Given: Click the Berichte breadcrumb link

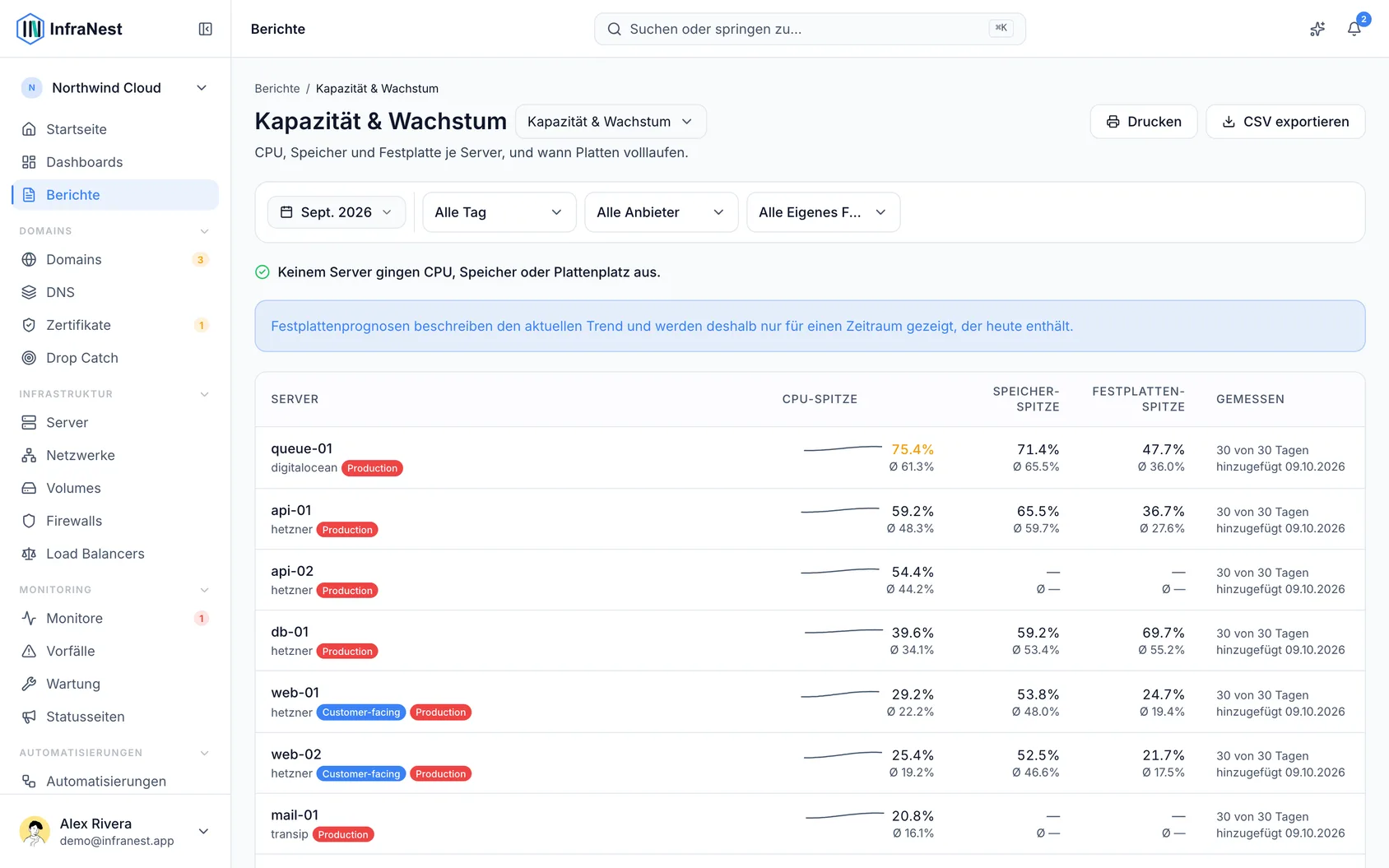Looking at the screenshot, I should pos(277,89).
